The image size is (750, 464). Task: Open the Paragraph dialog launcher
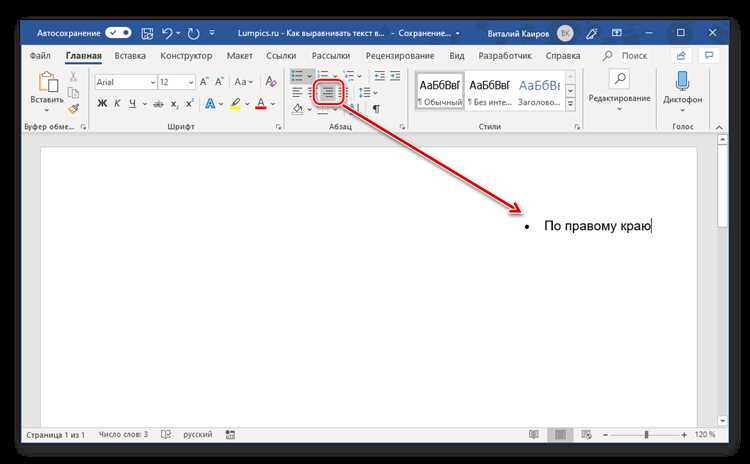point(402,127)
